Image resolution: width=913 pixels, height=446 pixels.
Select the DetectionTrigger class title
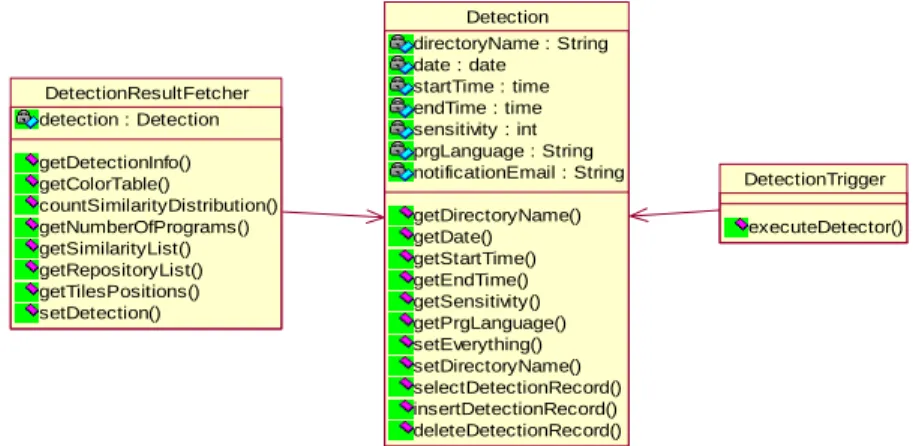coord(814,179)
